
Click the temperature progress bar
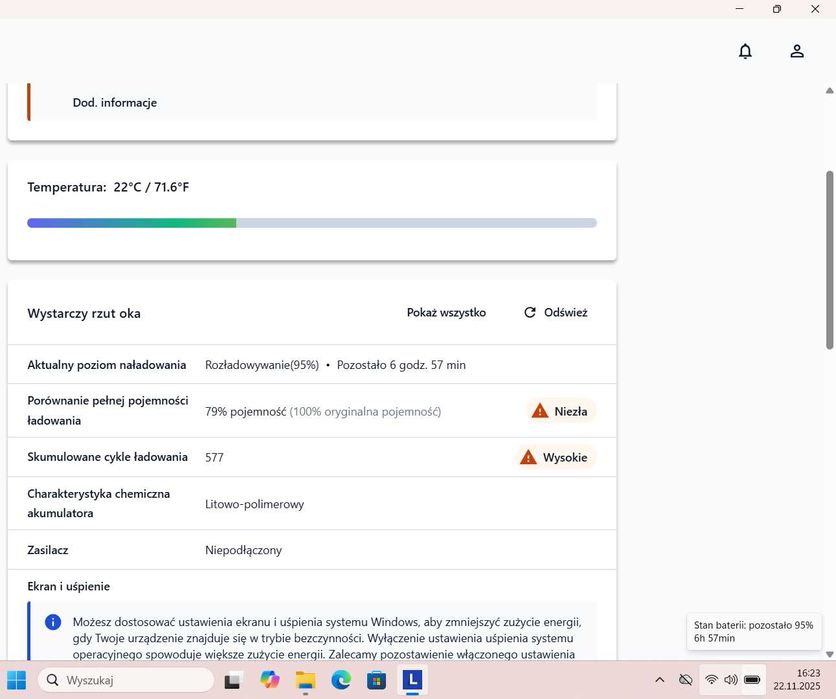tap(312, 223)
